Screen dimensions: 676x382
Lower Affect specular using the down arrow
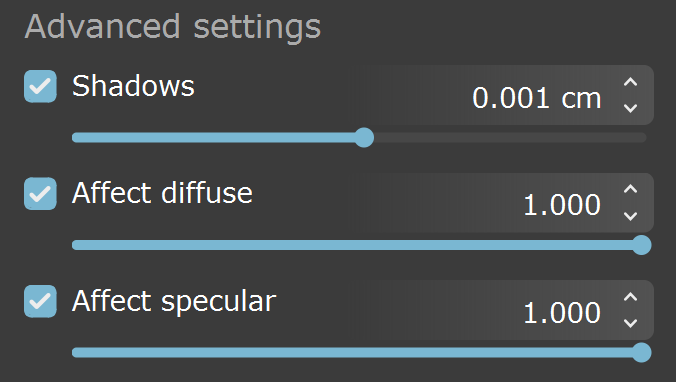coord(630,323)
